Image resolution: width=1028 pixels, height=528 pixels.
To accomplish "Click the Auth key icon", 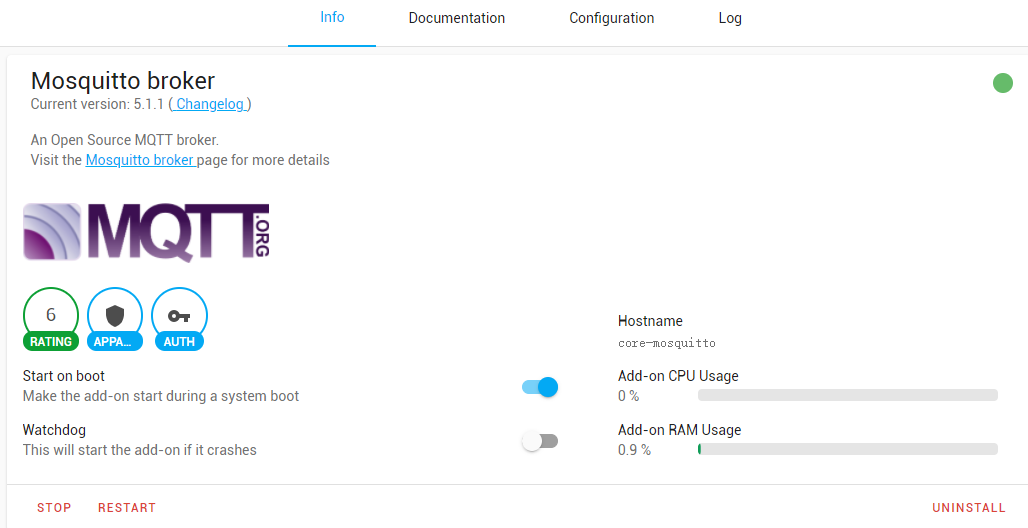I will 179,316.
